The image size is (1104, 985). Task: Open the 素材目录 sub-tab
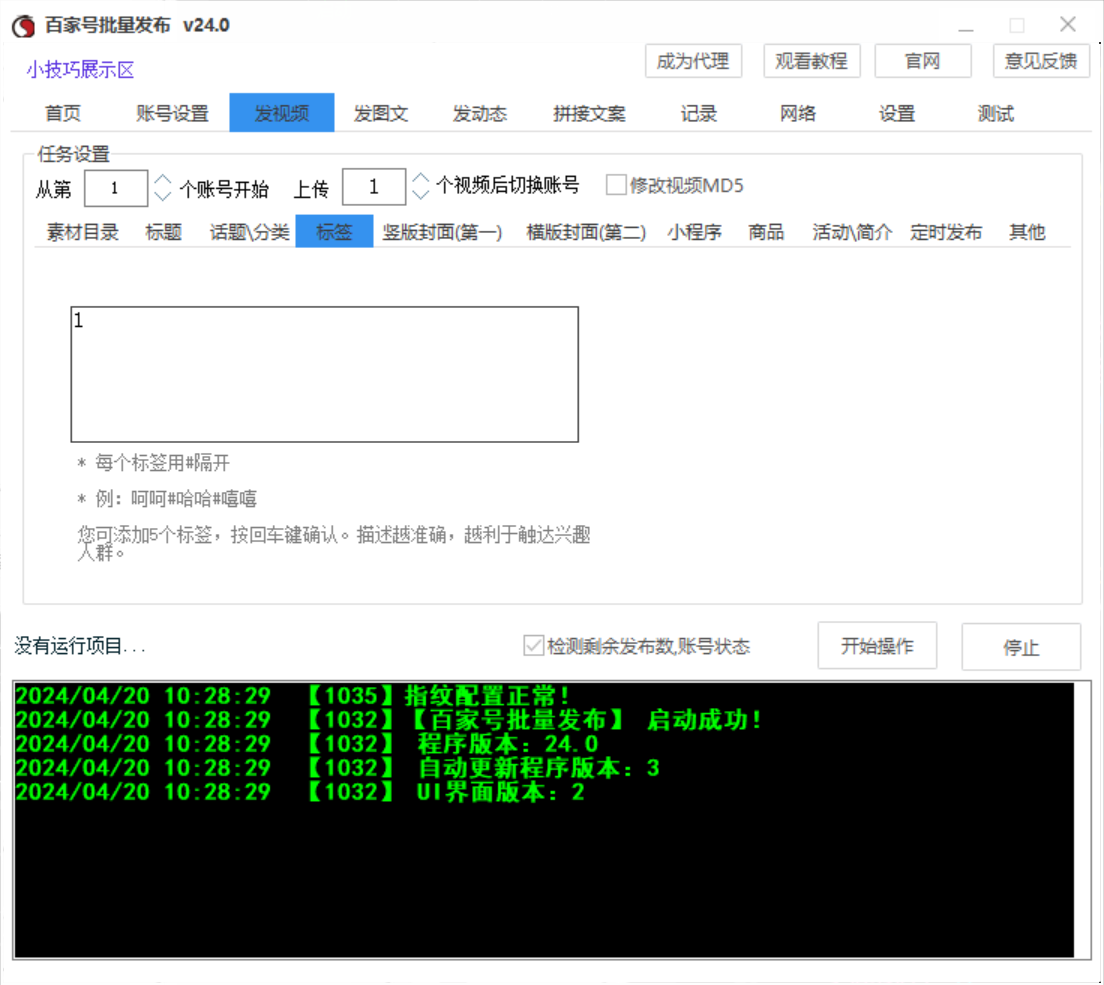coord(82,232)
